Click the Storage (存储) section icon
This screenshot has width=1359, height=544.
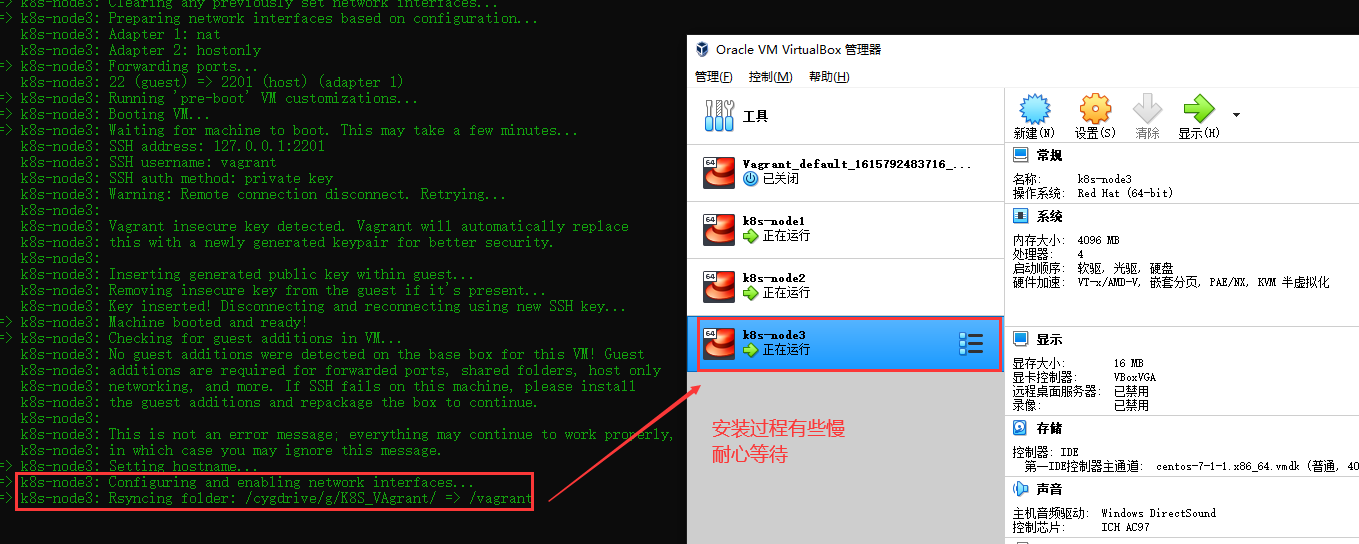point(1021,428)
